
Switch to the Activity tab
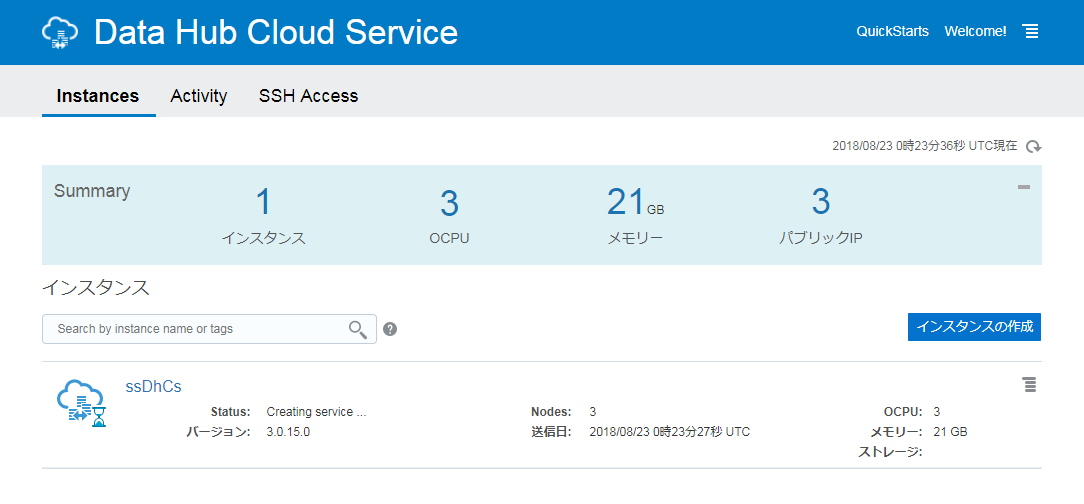199,96
